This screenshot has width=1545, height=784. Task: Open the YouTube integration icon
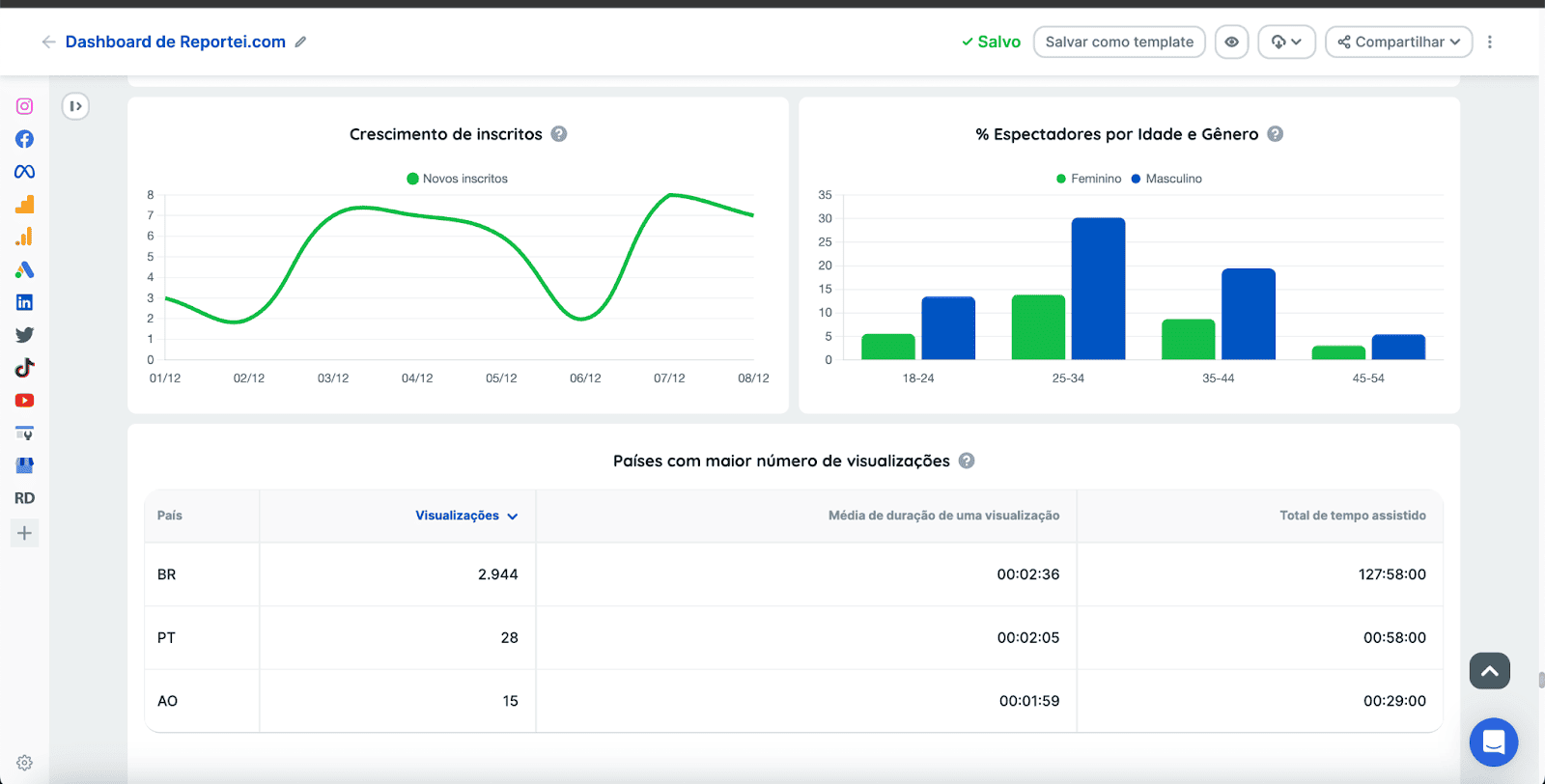(x=25, y=401)
